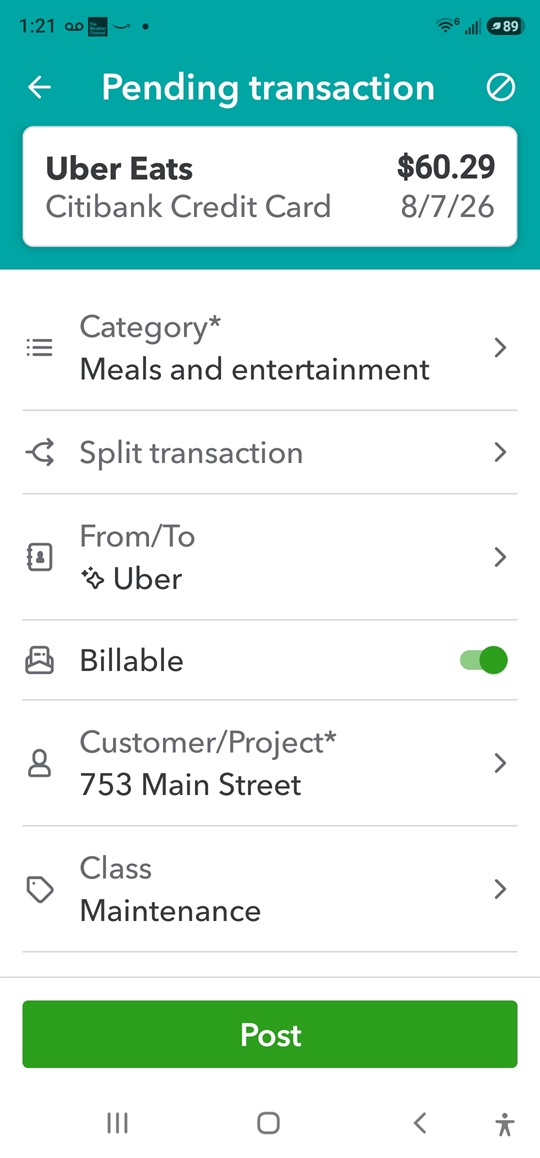Tap the Split transaction arrows icon

(x=39, y=453)
